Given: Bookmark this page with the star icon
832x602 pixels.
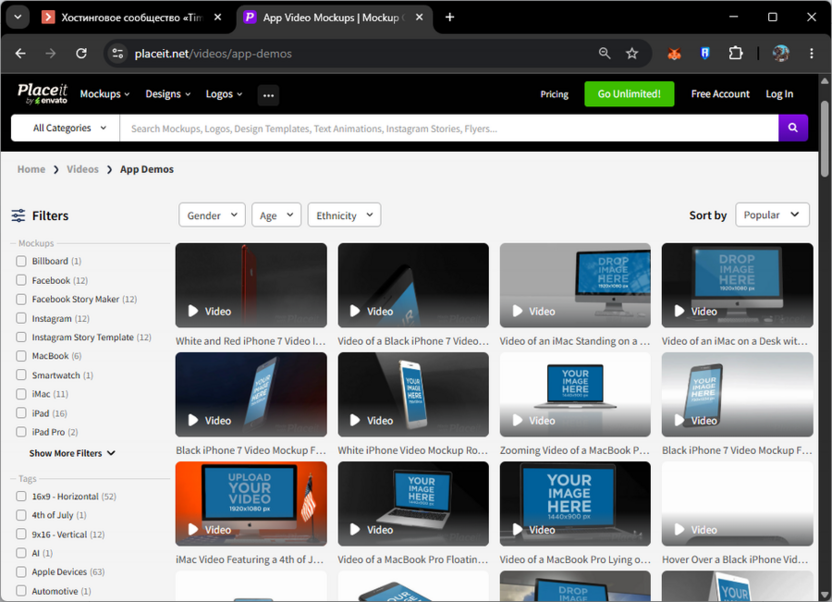Looking at the screenshot, I should pos(631,53).
